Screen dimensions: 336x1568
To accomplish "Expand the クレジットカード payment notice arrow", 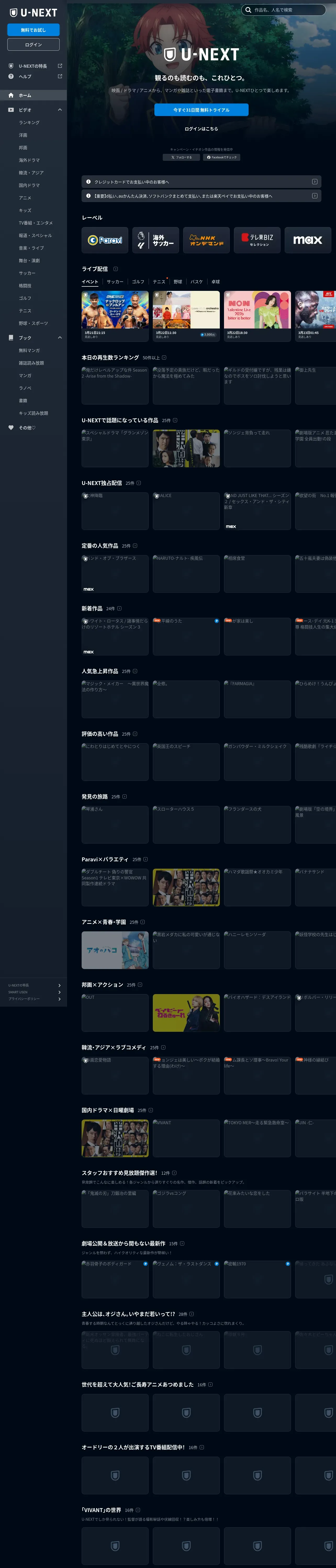I will pos(315,181).
